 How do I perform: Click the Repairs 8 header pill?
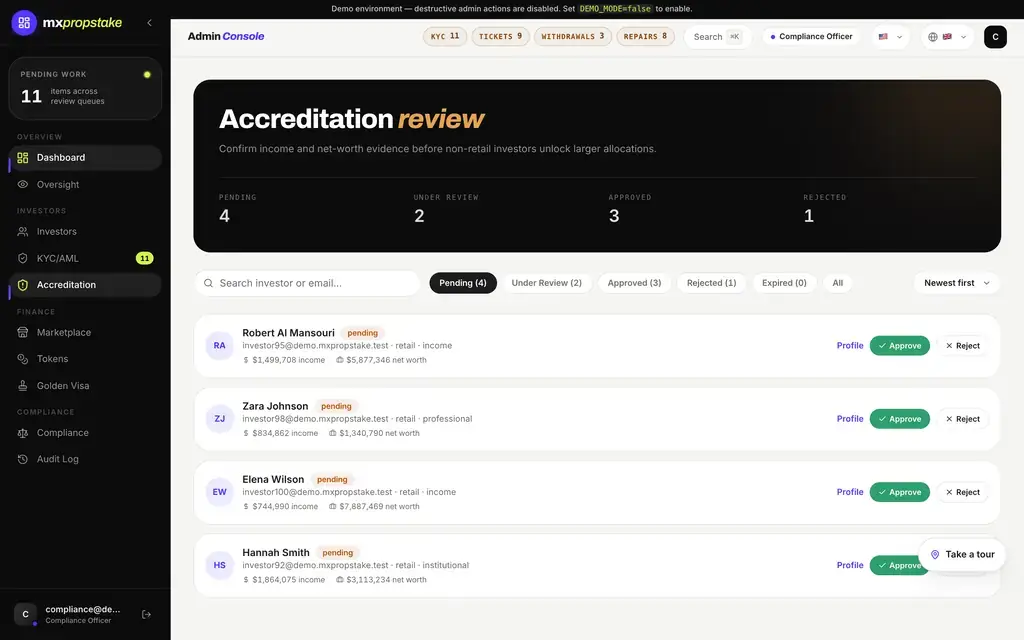click(x=645, y=37)
